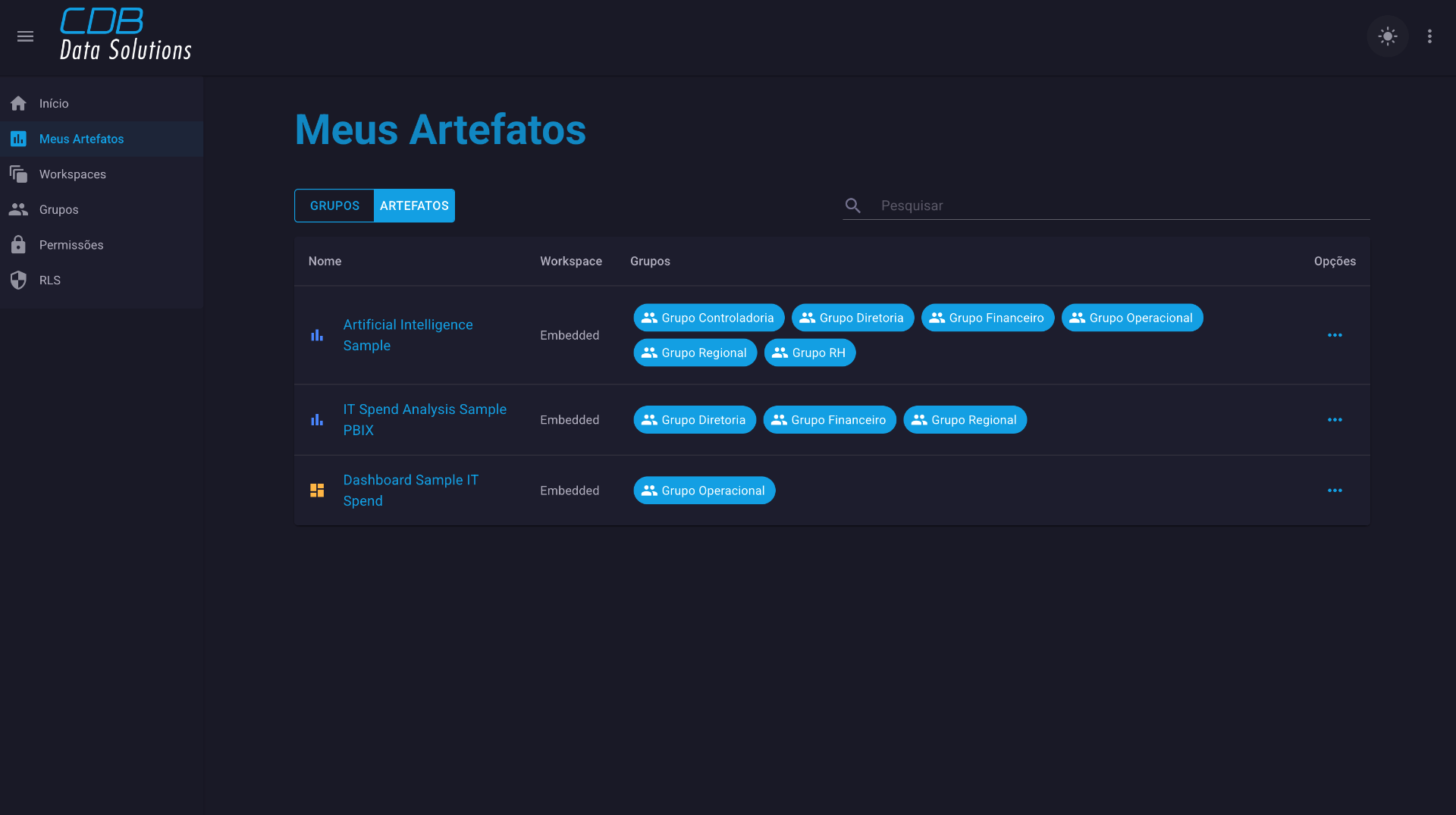Select the ARTEFATOS view toggle
Image resolution: width=1456 pixels, height=815 pixels.
414,205
